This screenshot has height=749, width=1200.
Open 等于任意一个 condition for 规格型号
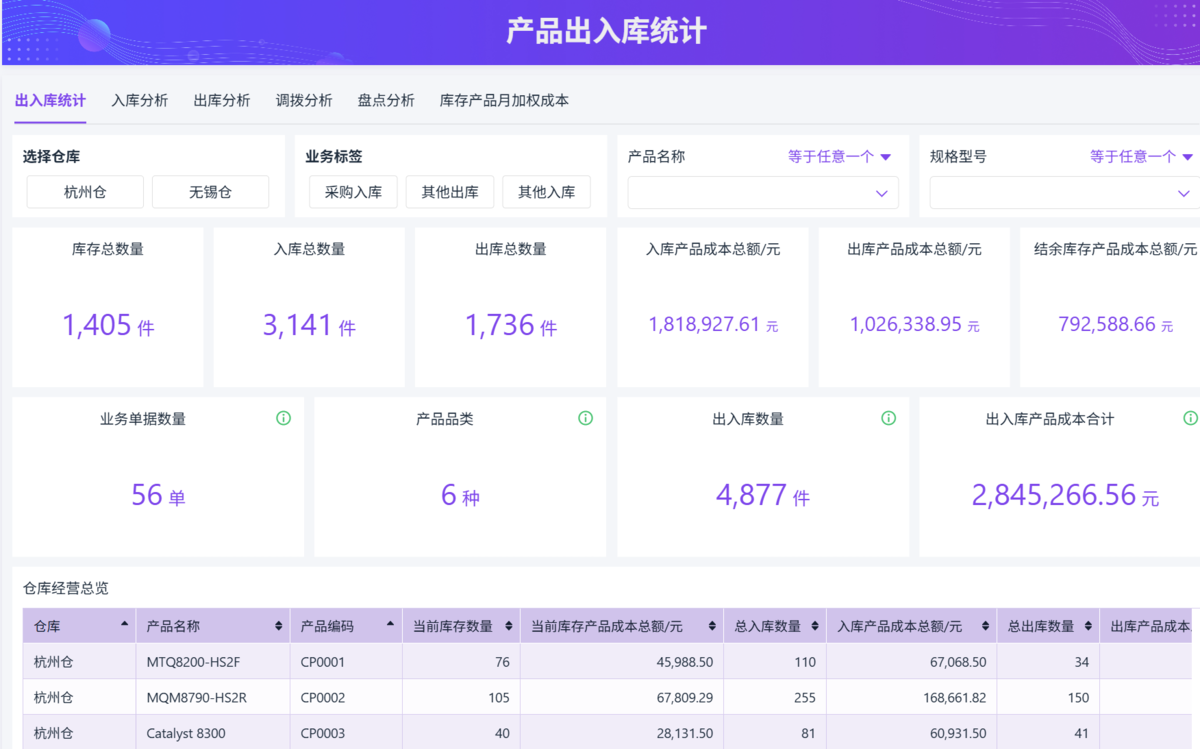click(x=1142, y=157)
